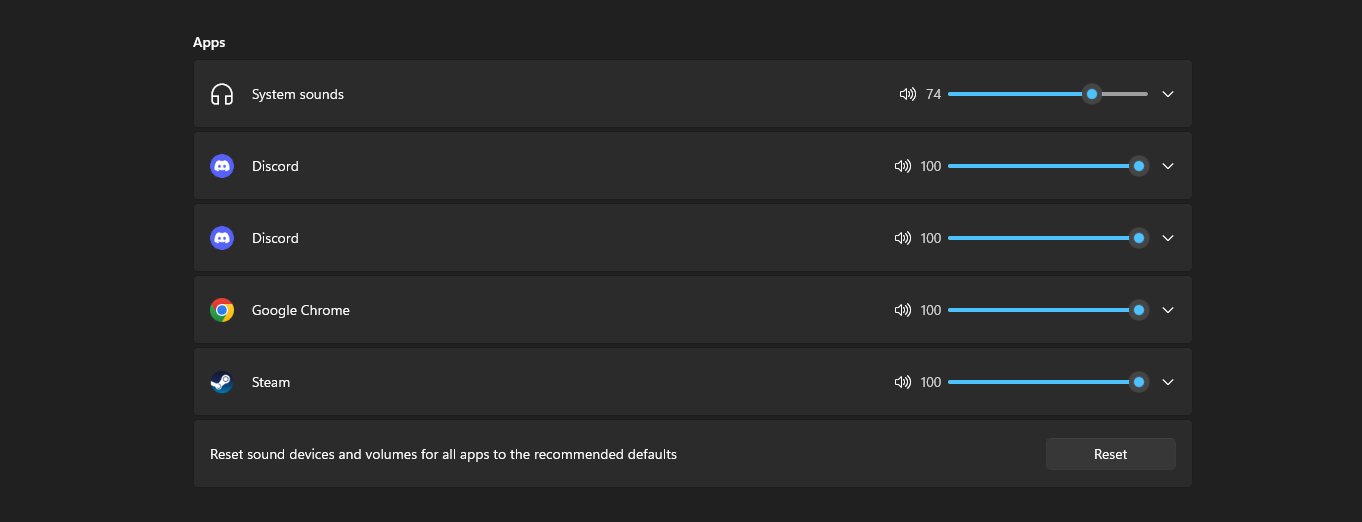Image resolution: width=1362 pixels, height=522 pixels.
Task: Click the Steam app icon
Action: point(222,382)
